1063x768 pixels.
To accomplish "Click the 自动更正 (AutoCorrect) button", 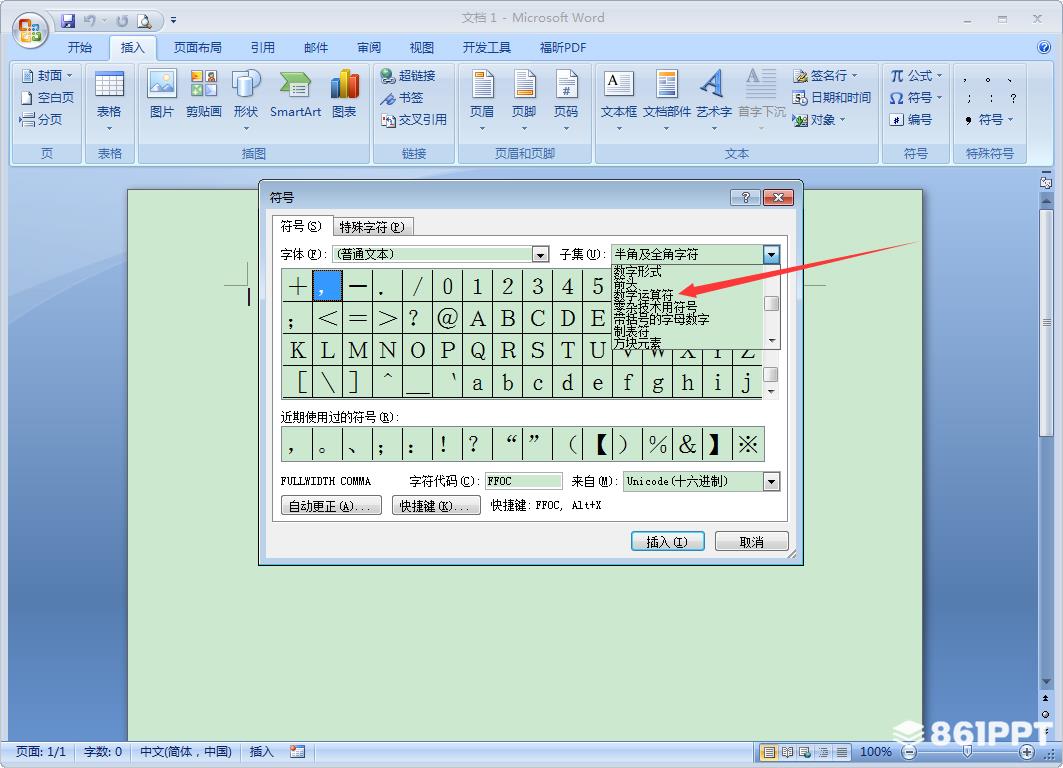I will [331, 506].
